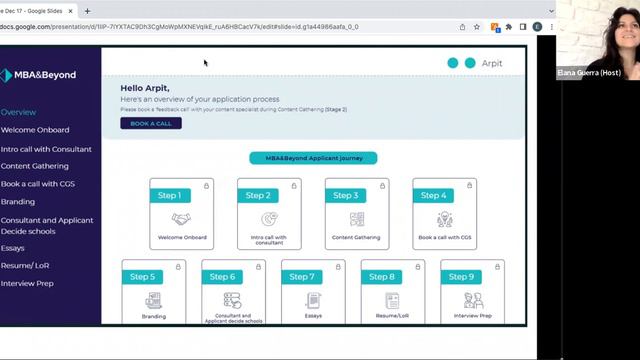The height and width of the screenshot is (360, 640).
Task: Click the Step 5 label
Action: pyautogui.click(x=142, y=277)
